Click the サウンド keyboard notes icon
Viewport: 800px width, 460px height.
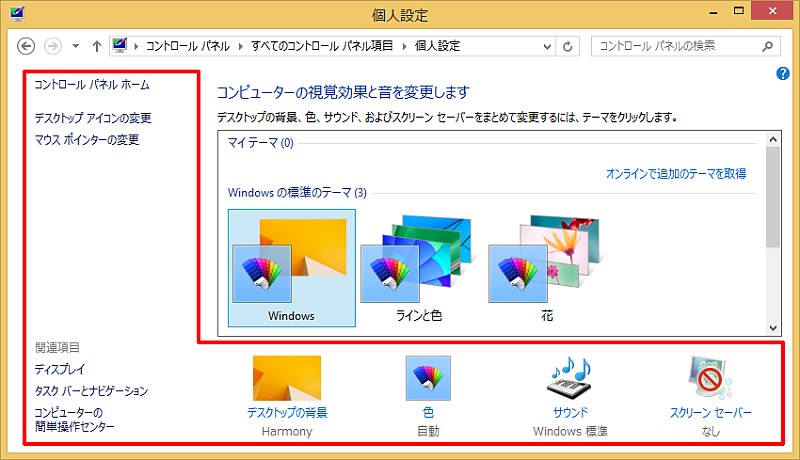tap(570, 378)
